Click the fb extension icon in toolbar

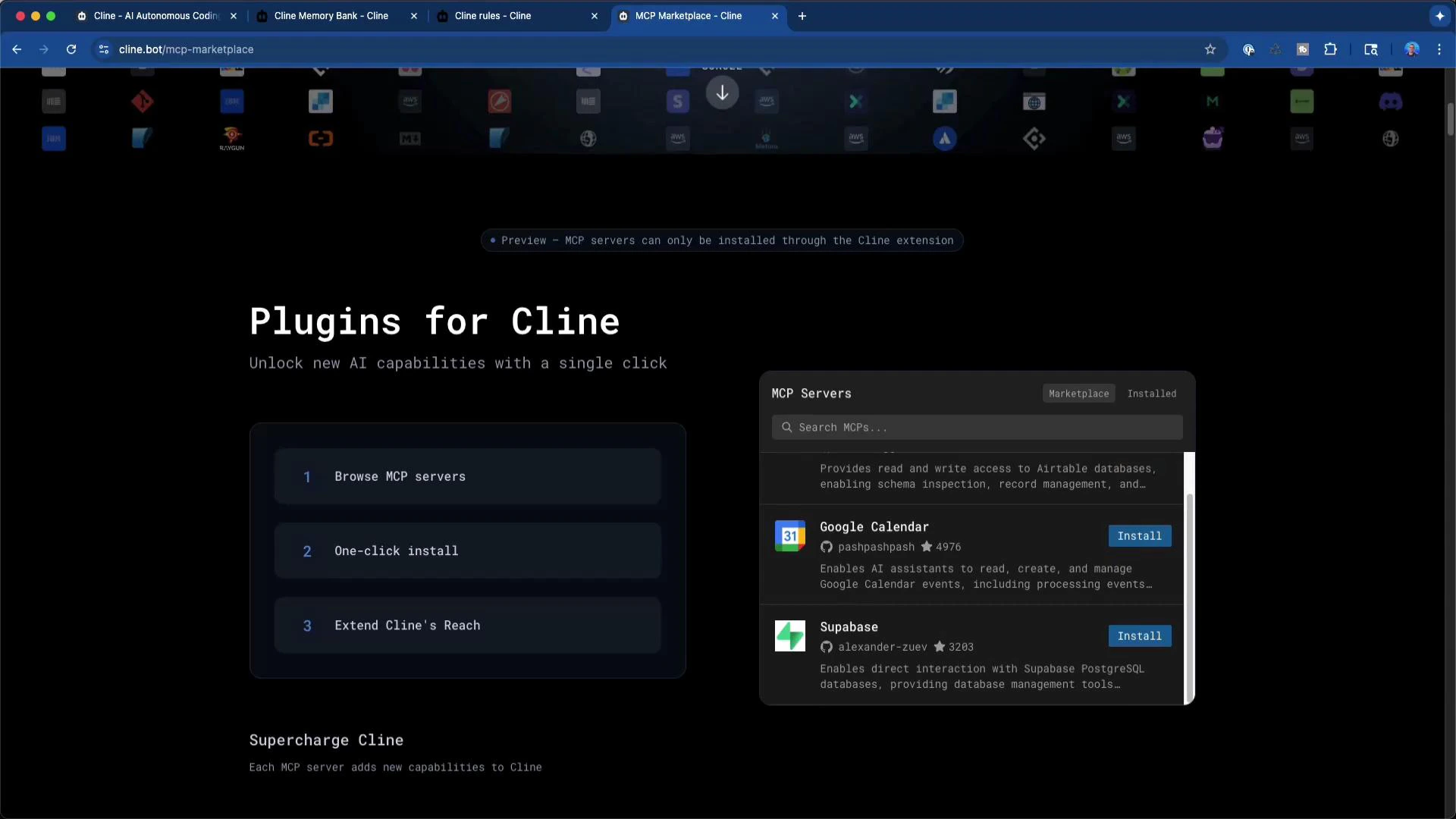point(1302,49)
